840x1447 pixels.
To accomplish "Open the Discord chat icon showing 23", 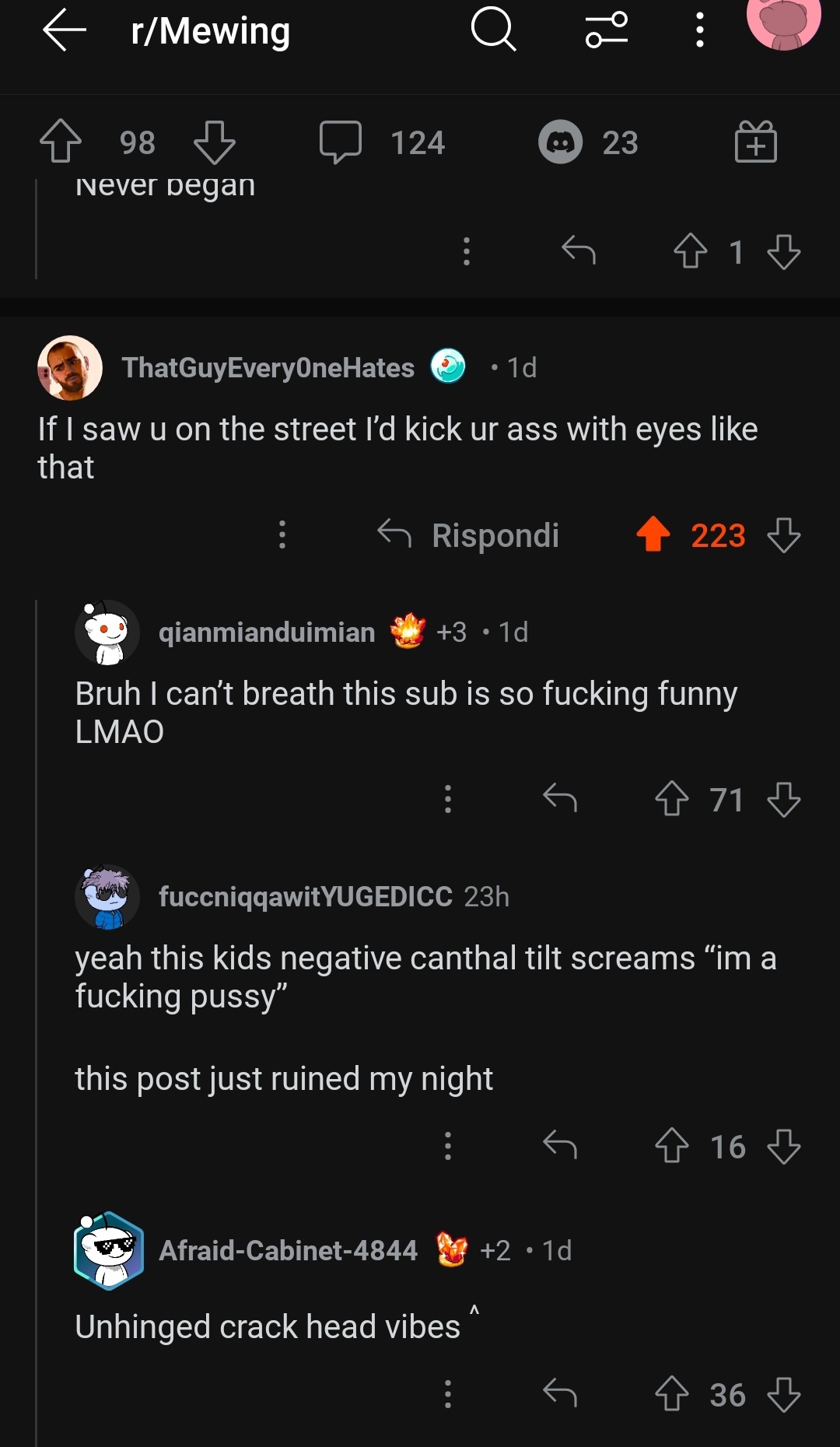I will [x=560, y=142].
